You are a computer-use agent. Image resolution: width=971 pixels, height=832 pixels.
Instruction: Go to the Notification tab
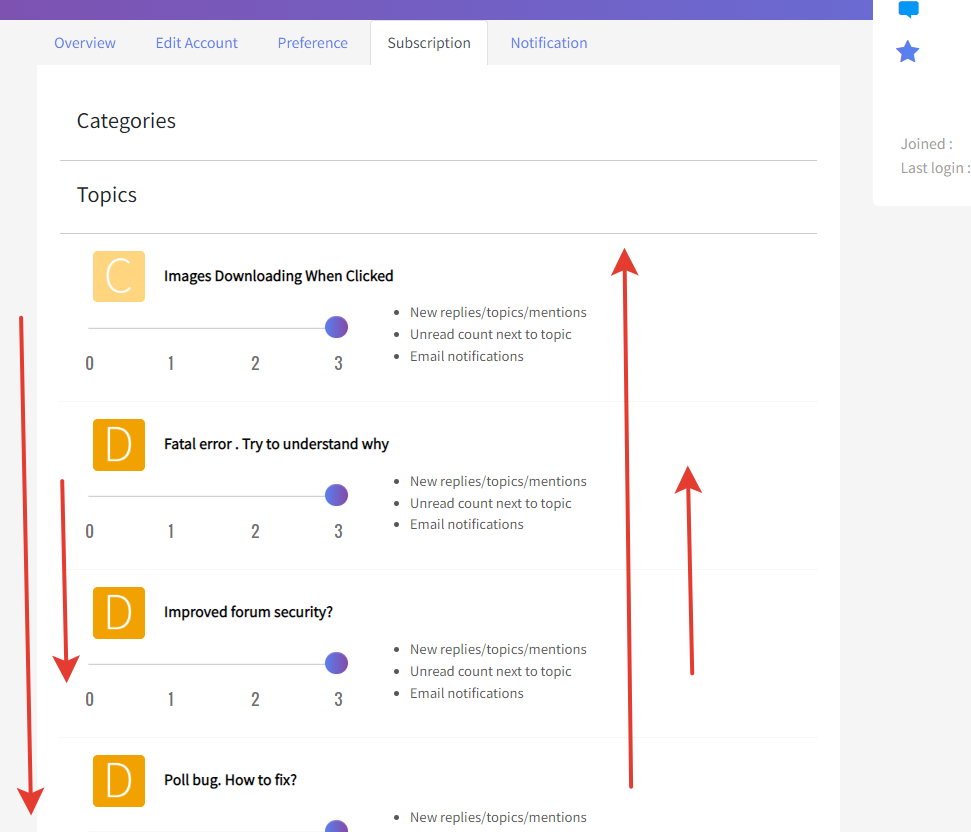coord(549,43)
